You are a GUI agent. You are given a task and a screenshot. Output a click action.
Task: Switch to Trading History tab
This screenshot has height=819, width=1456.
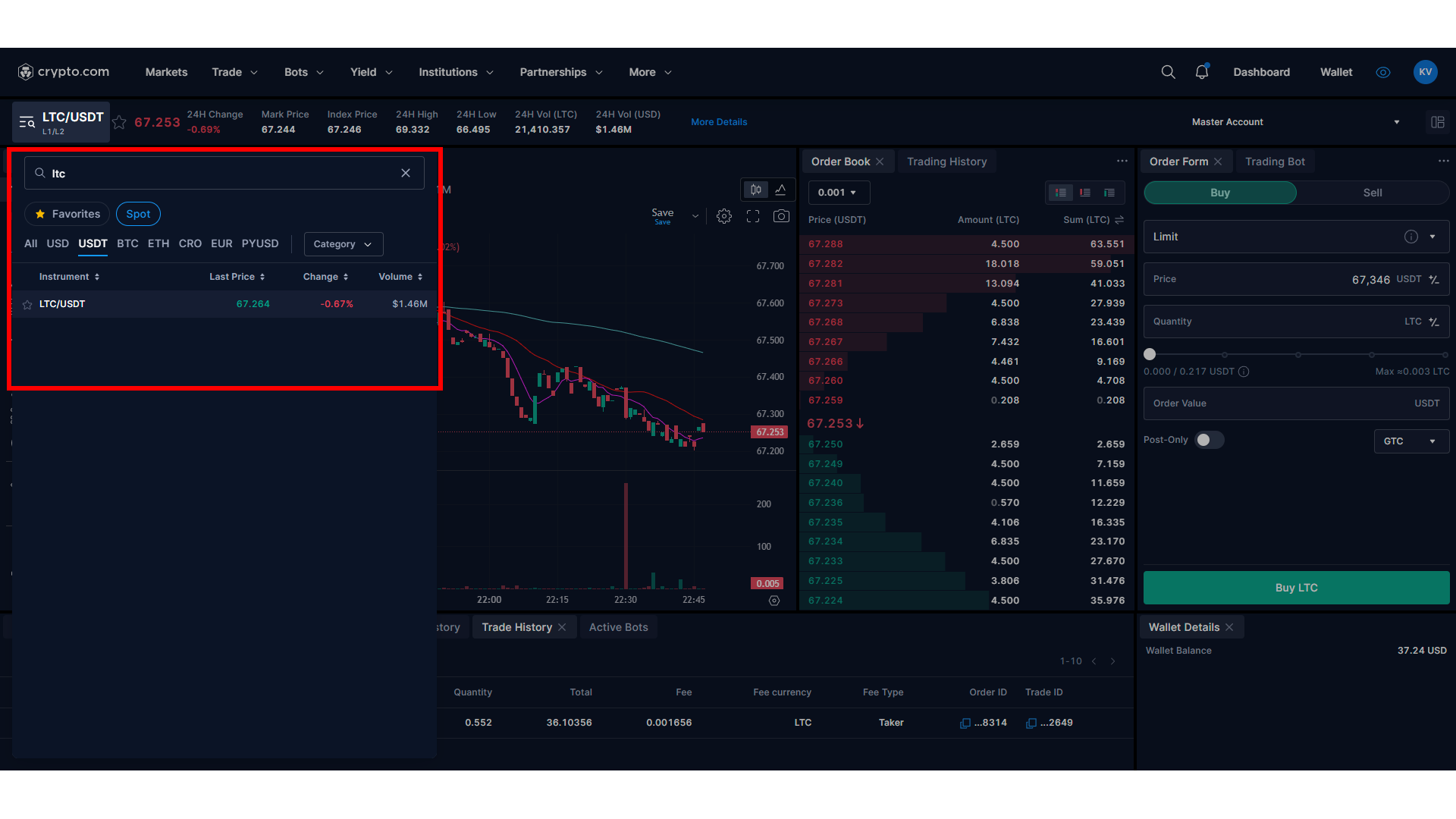946,162
